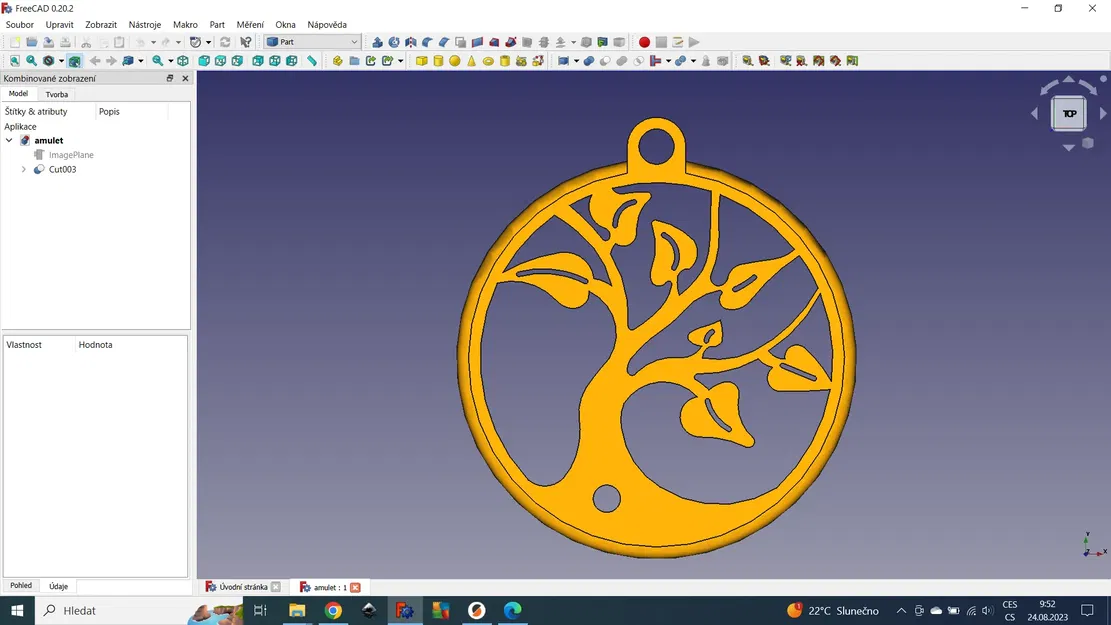
Task: Open the Windows Start menu
Action: (17, 610)
